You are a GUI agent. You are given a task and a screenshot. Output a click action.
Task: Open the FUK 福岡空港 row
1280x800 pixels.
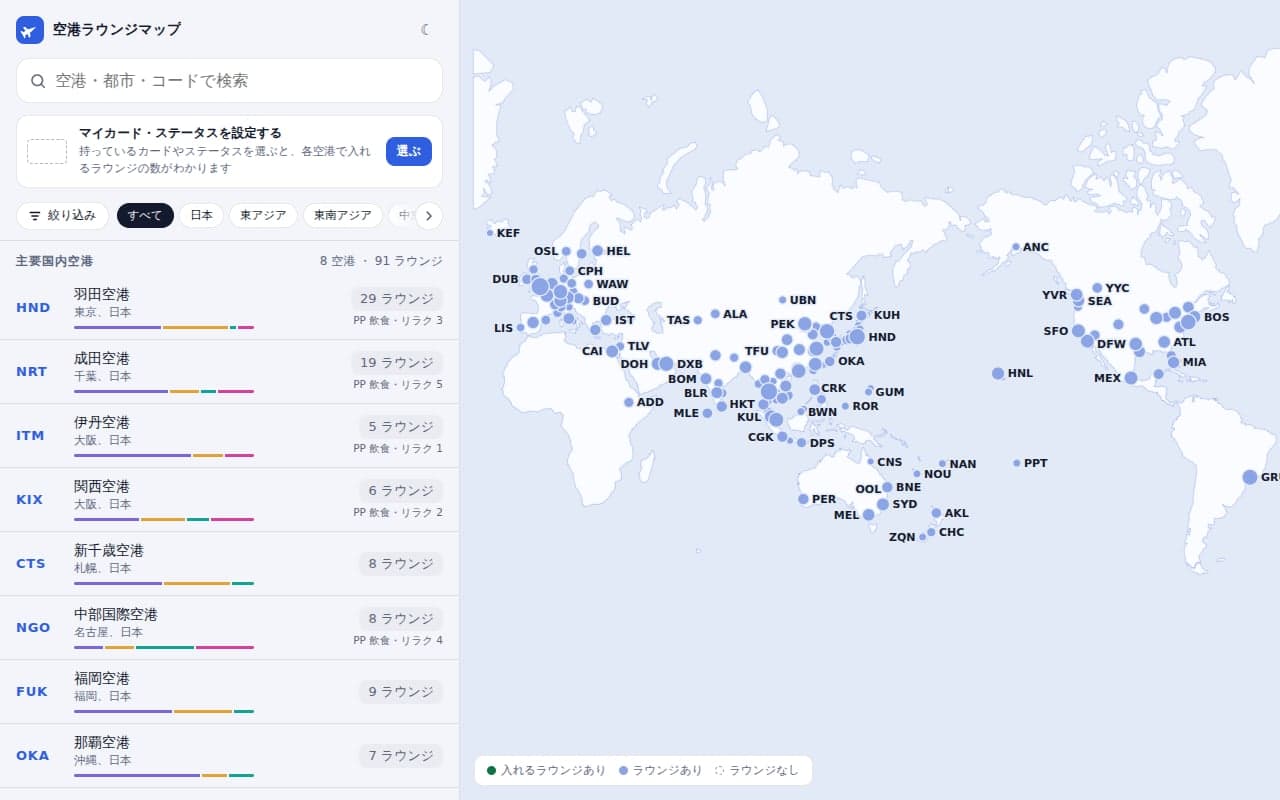[x=229, y=692]
